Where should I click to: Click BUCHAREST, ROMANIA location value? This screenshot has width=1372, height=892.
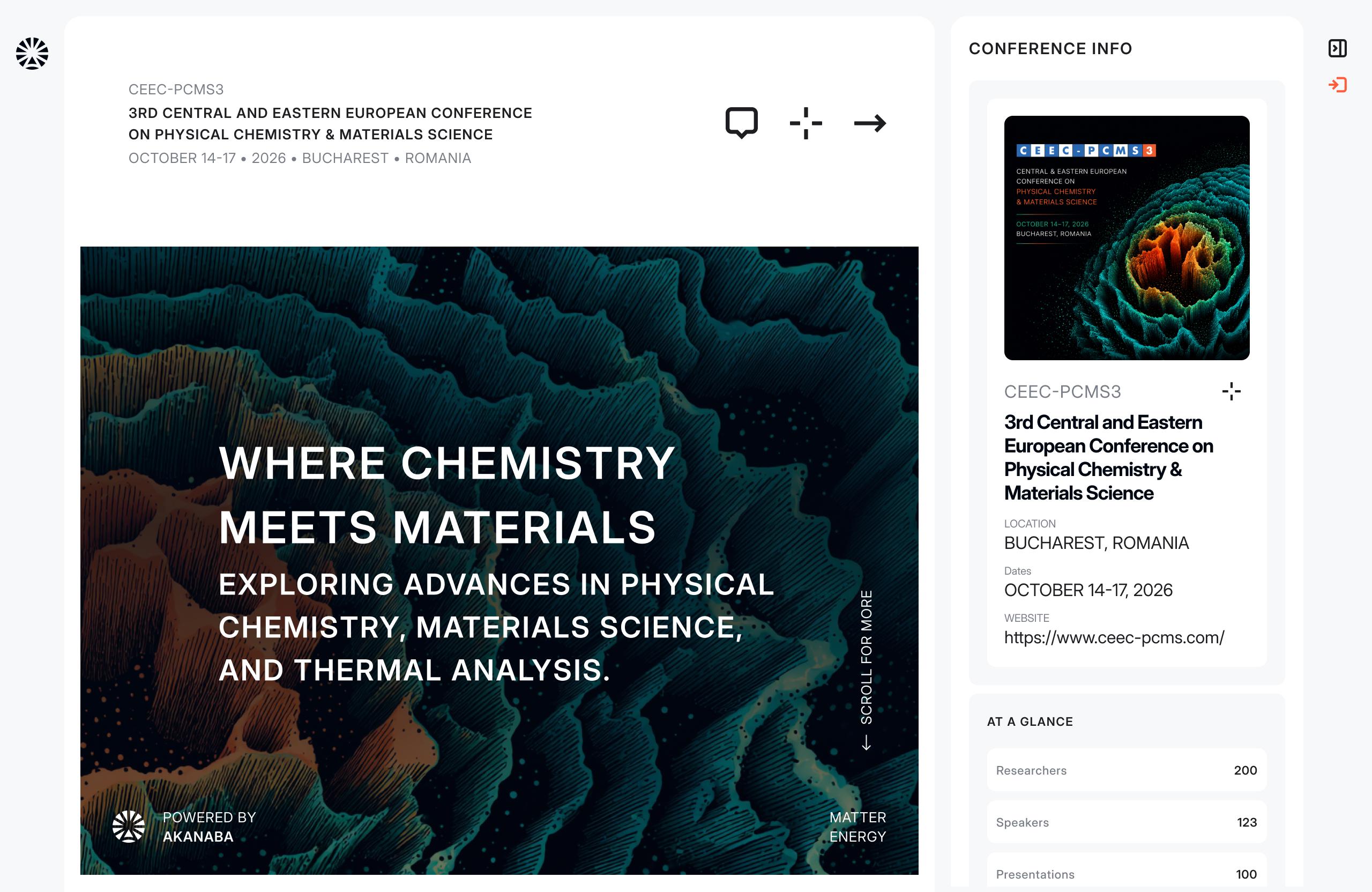(1096, 543)
